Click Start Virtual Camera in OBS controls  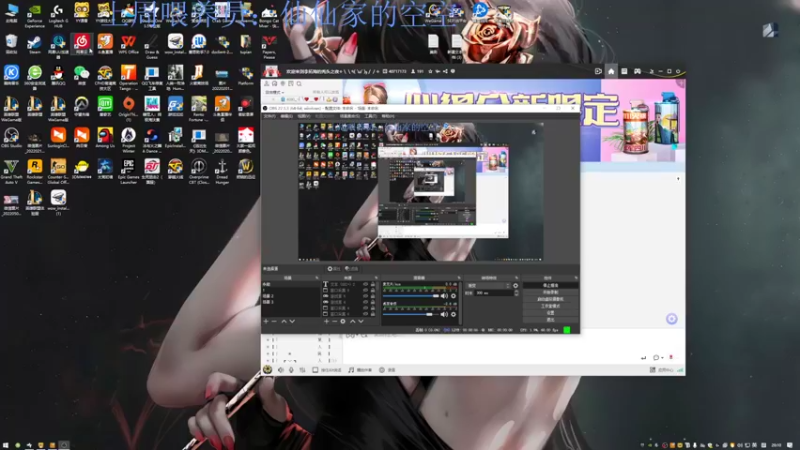coord(551,299)
